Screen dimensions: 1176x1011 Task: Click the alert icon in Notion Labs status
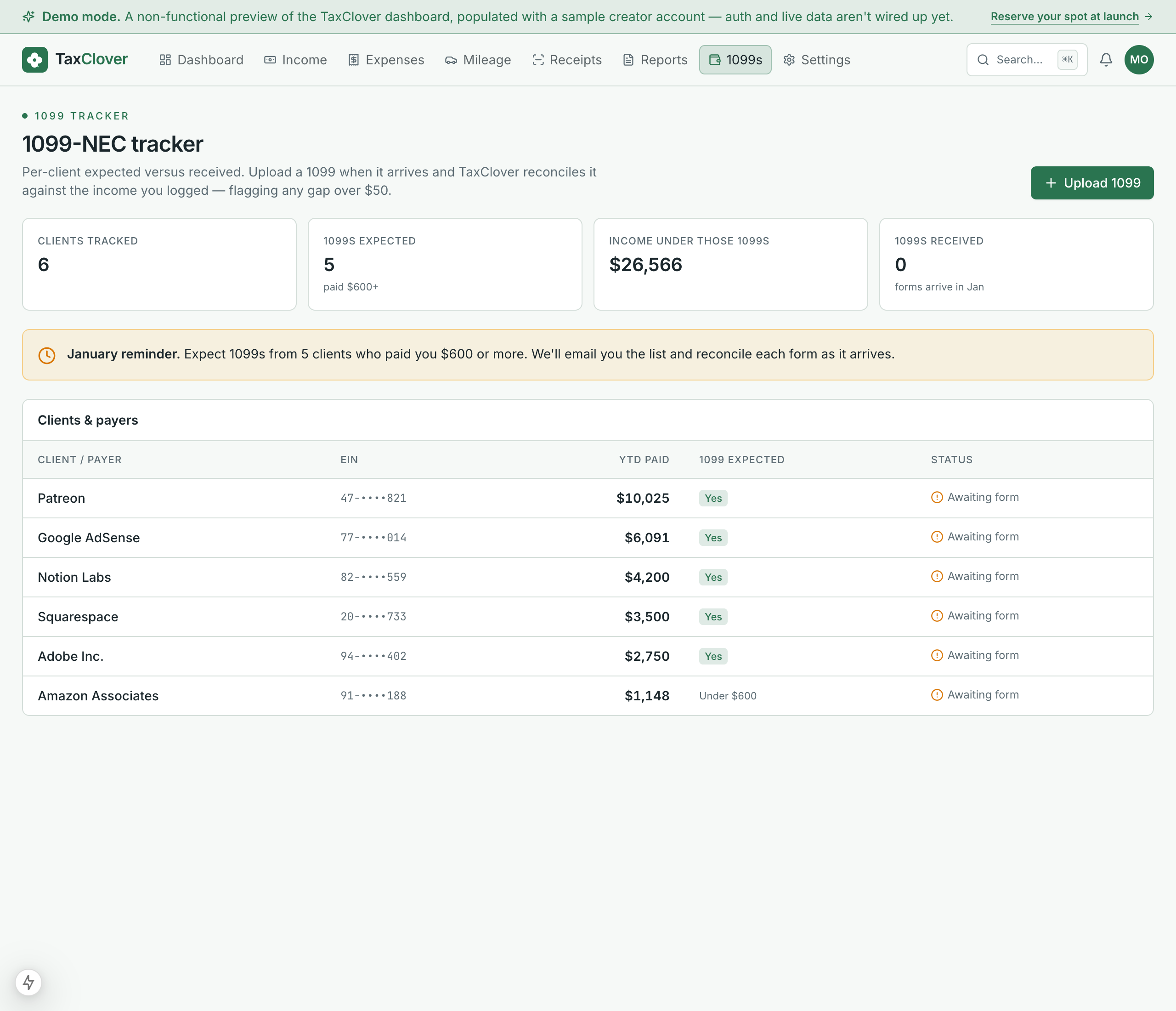[x=937, y=576]
